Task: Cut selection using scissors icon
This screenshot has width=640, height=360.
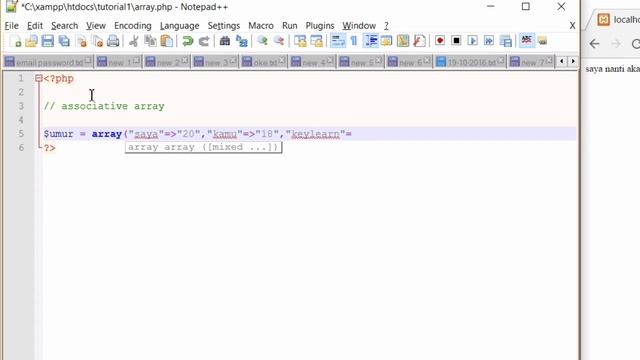Action: [x=133, y=41]
